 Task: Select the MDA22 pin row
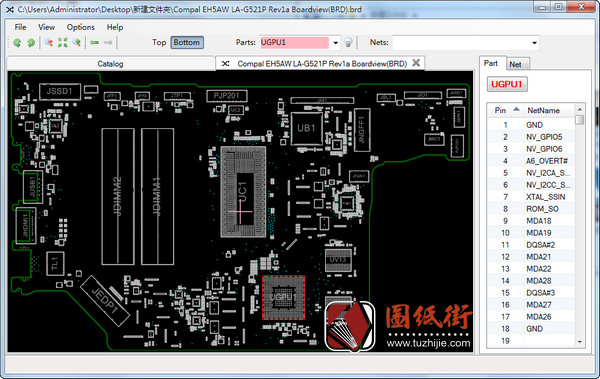(531, 269)
